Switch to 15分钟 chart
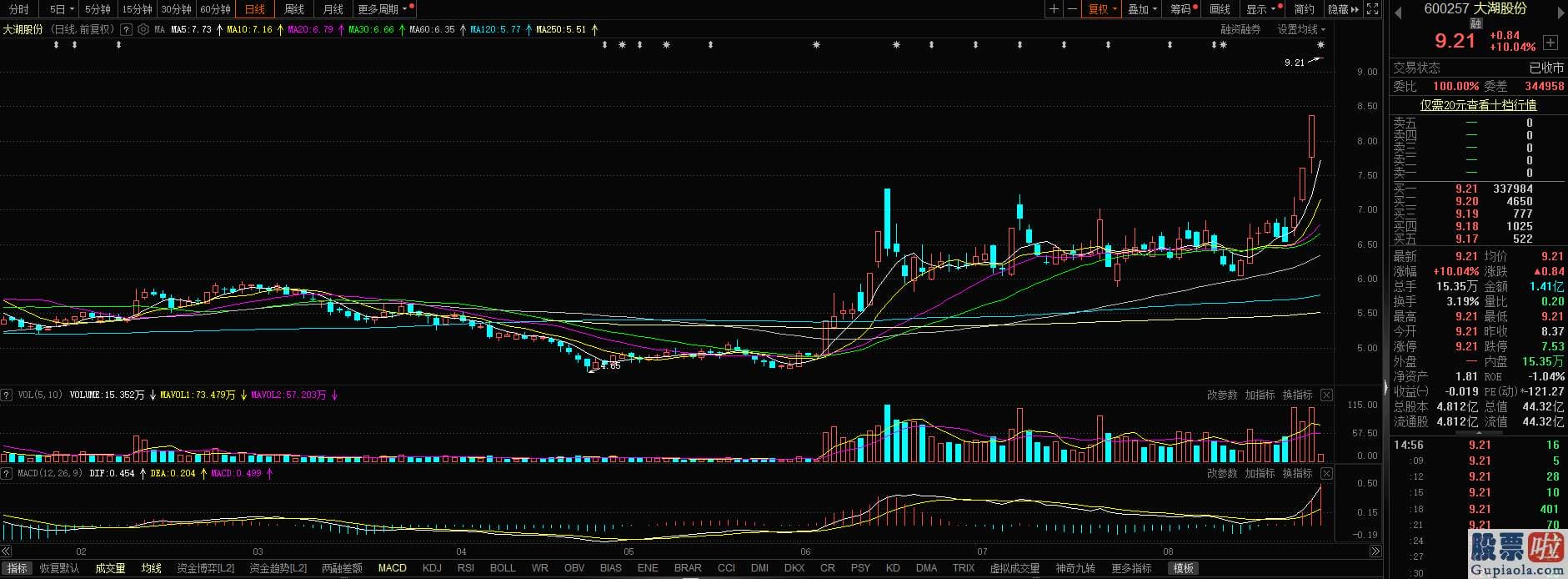The image size is (1568, 579). (137, 9)
